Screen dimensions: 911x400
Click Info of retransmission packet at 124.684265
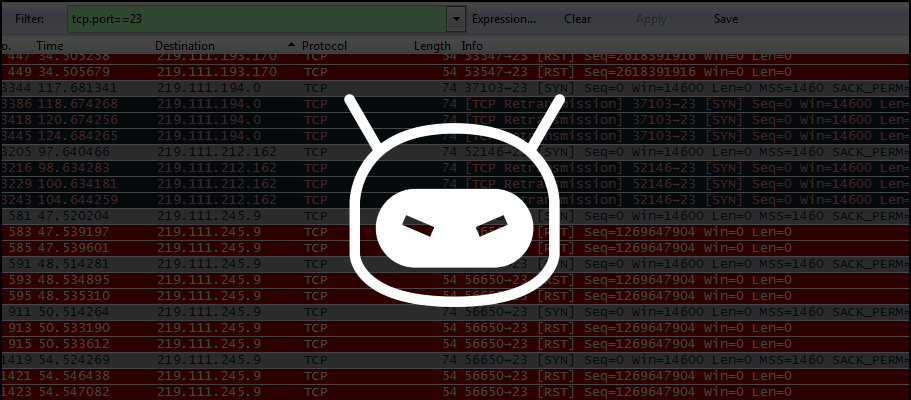click(x=686, y=136)
